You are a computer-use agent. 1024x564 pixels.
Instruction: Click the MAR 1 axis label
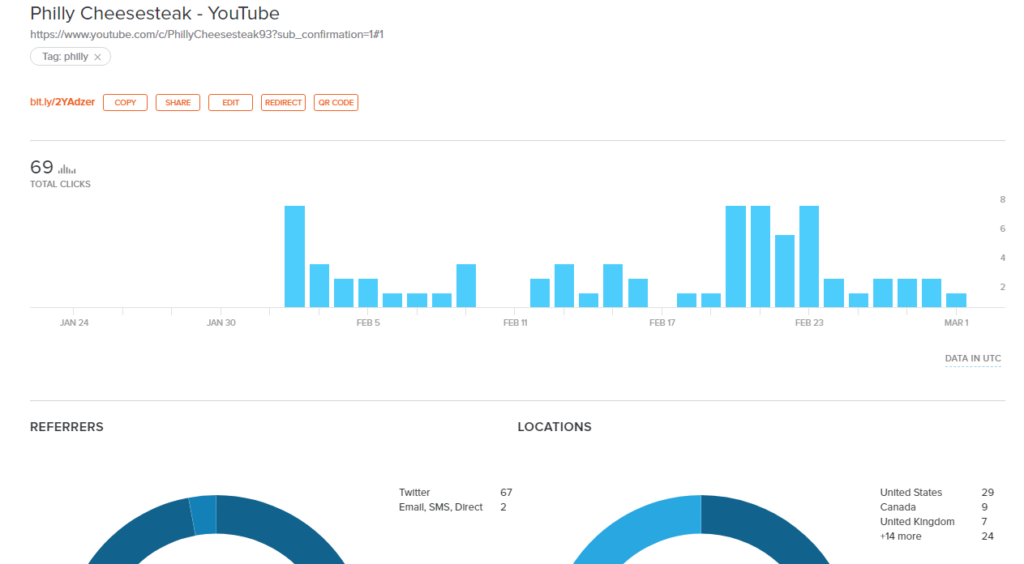(x=956, y=322)
